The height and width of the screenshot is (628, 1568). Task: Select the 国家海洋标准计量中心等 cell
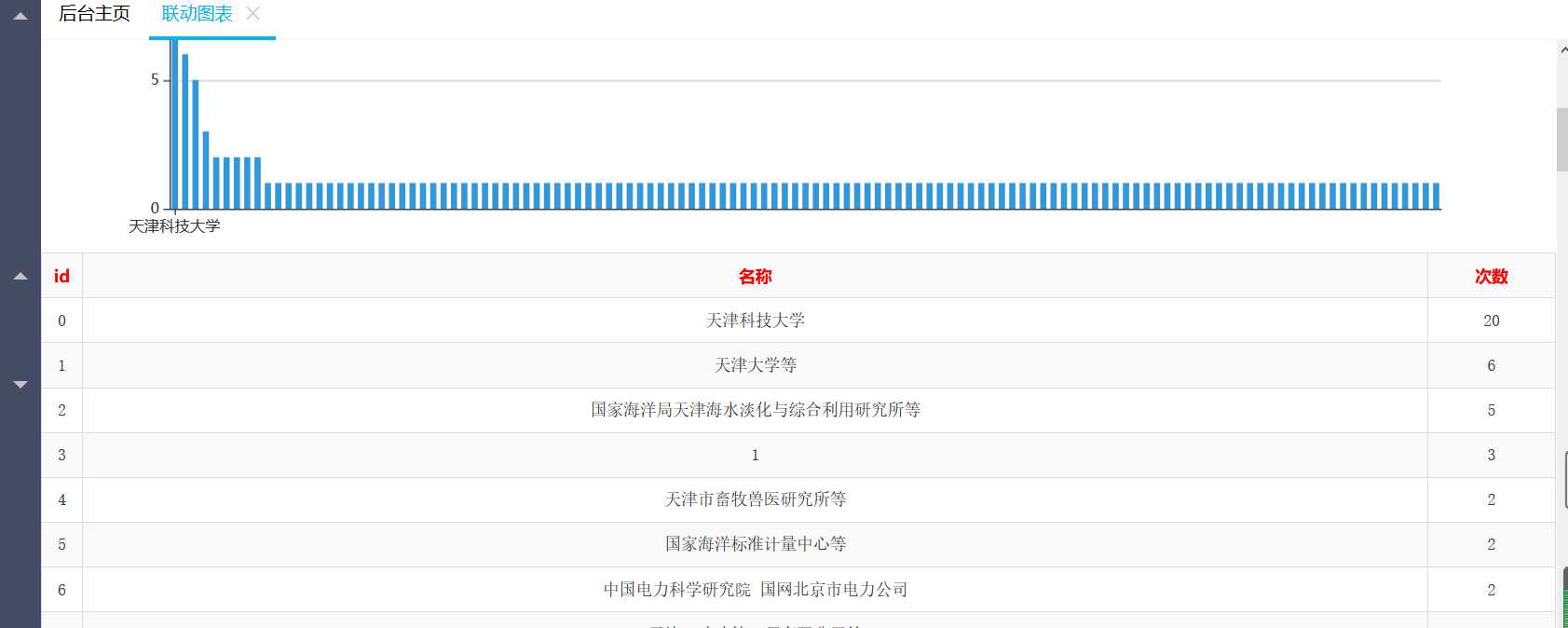tap(755, 544)
